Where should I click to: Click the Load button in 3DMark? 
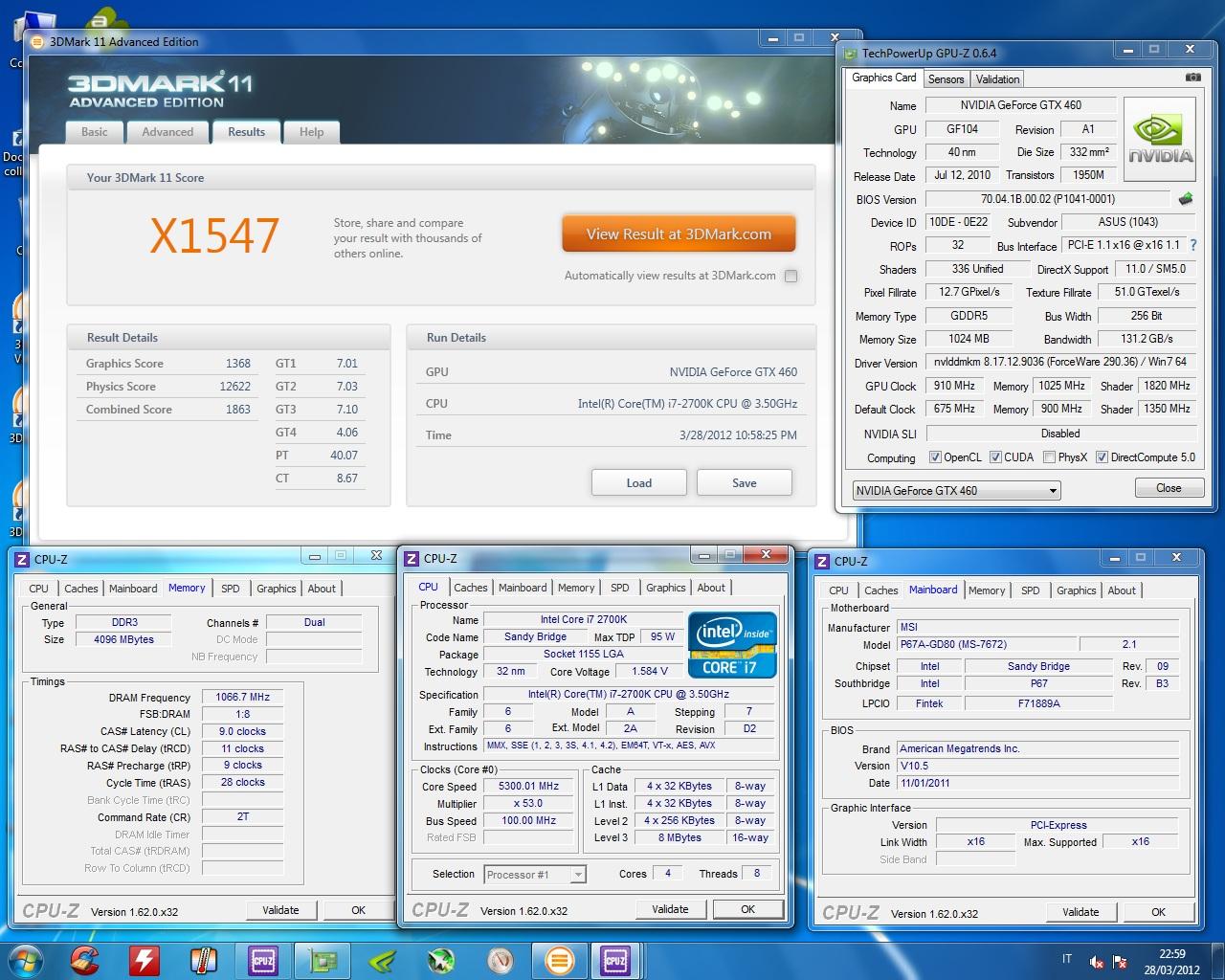pos(639,483)
